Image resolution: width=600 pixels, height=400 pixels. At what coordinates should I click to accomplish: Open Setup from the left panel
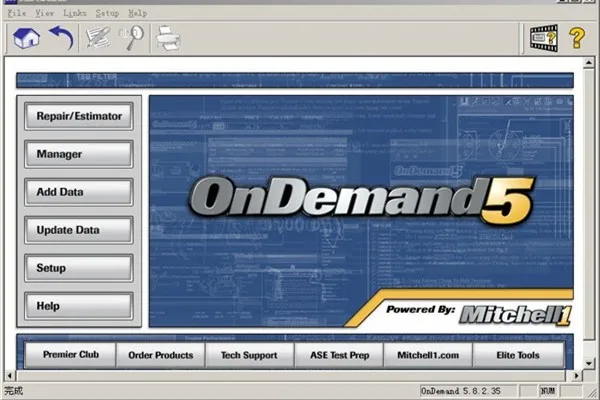tap(79, 268)
